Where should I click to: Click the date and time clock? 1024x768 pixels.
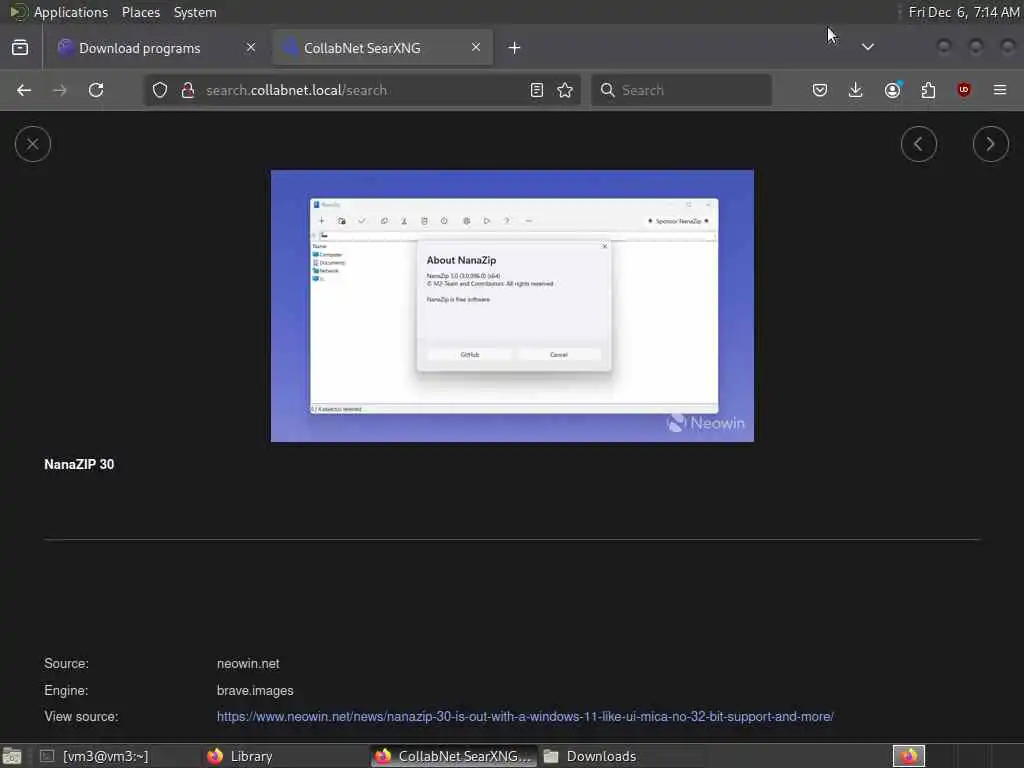click(x=963, y=12)
